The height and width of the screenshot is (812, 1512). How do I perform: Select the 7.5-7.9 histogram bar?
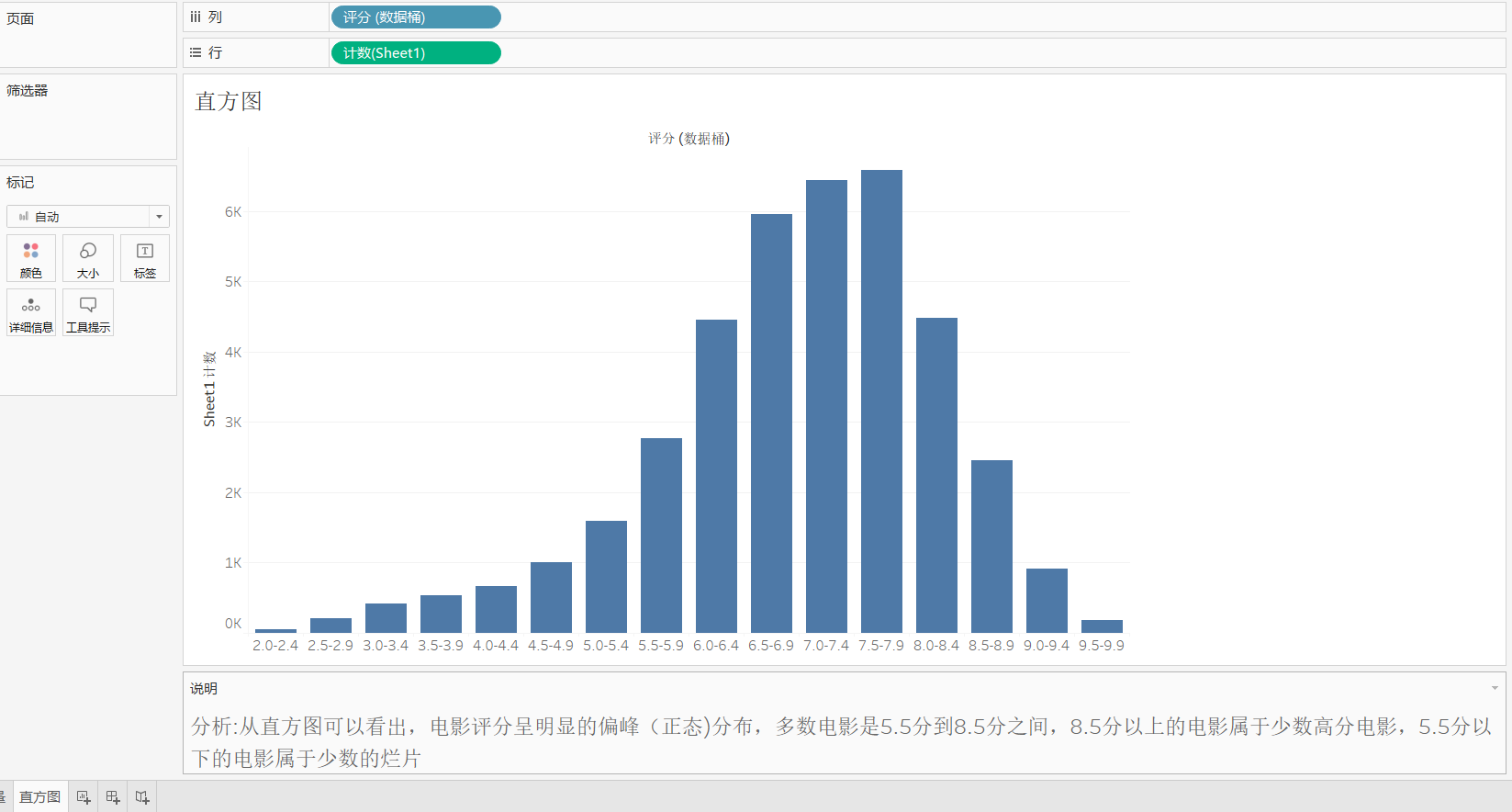coord(881,401)
